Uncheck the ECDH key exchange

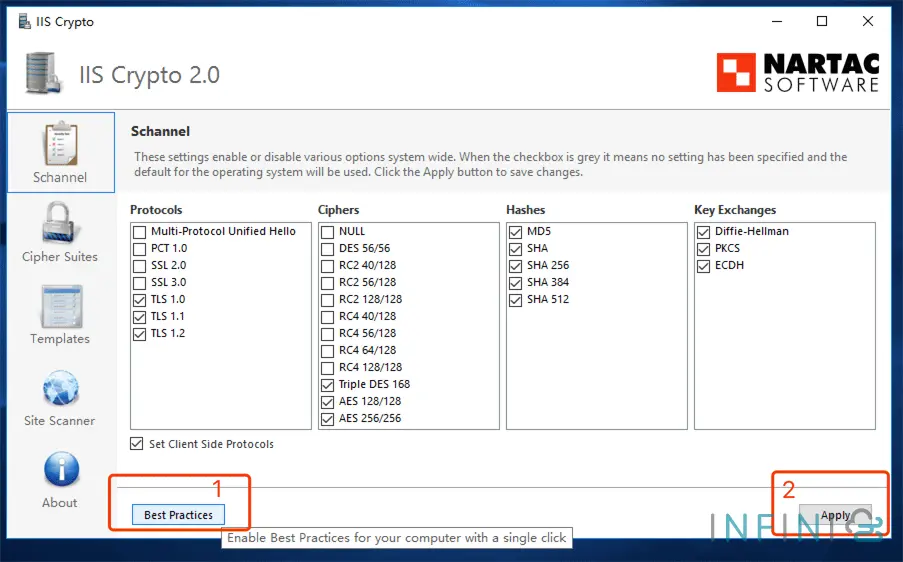tap(703, 266)
